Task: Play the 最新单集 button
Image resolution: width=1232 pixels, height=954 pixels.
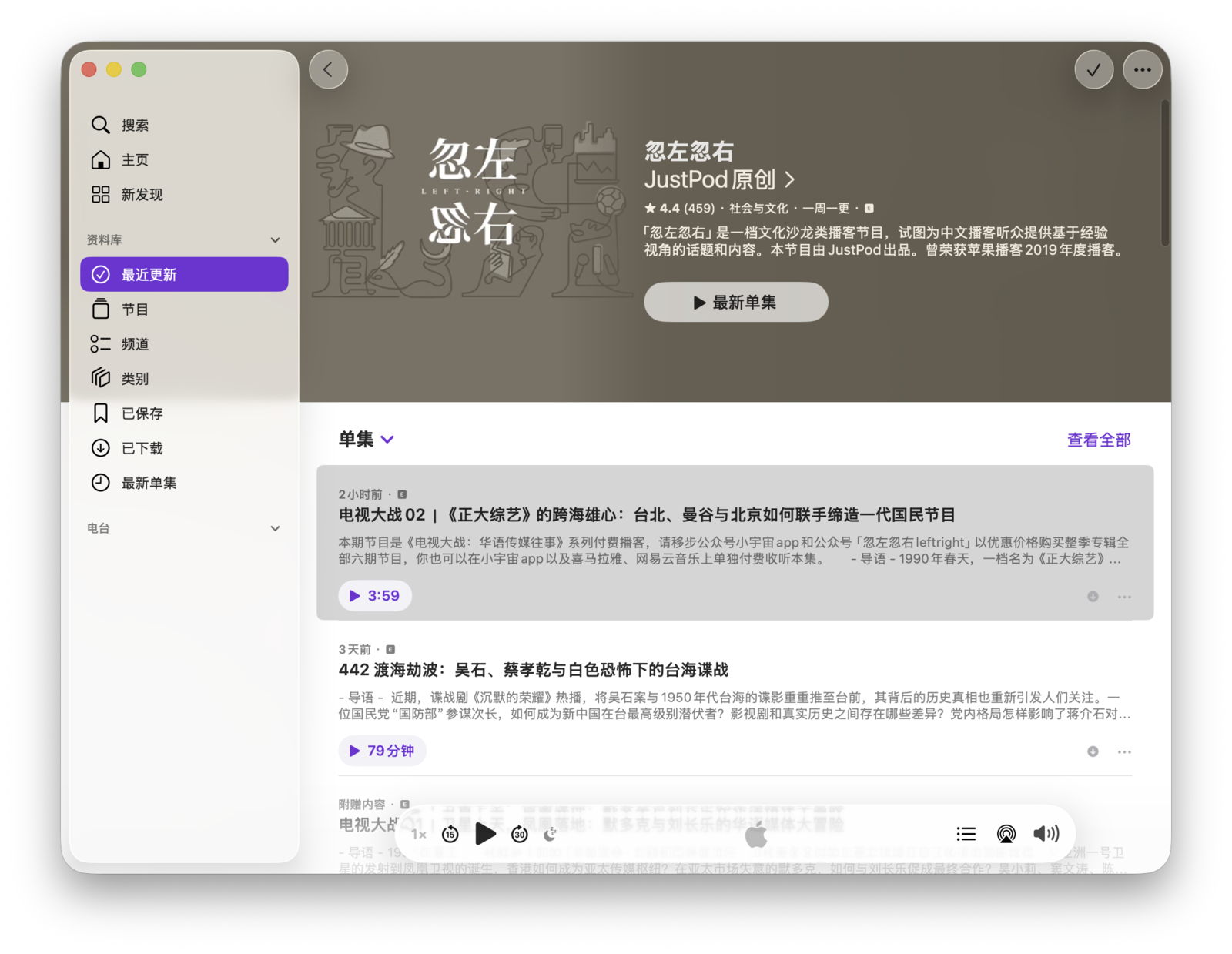Action: pos(735,302)
